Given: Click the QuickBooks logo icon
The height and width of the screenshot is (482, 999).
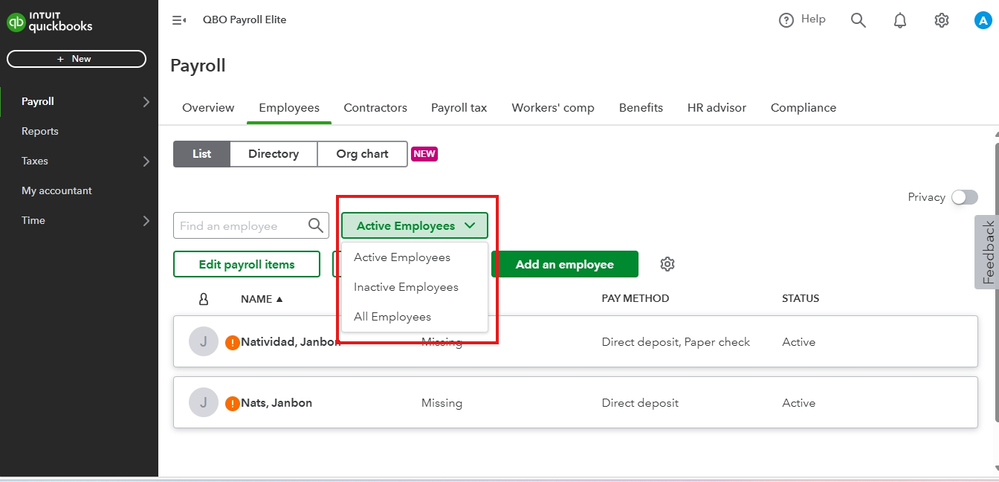Looking at the screenshot, I should (x=16, y=21).
